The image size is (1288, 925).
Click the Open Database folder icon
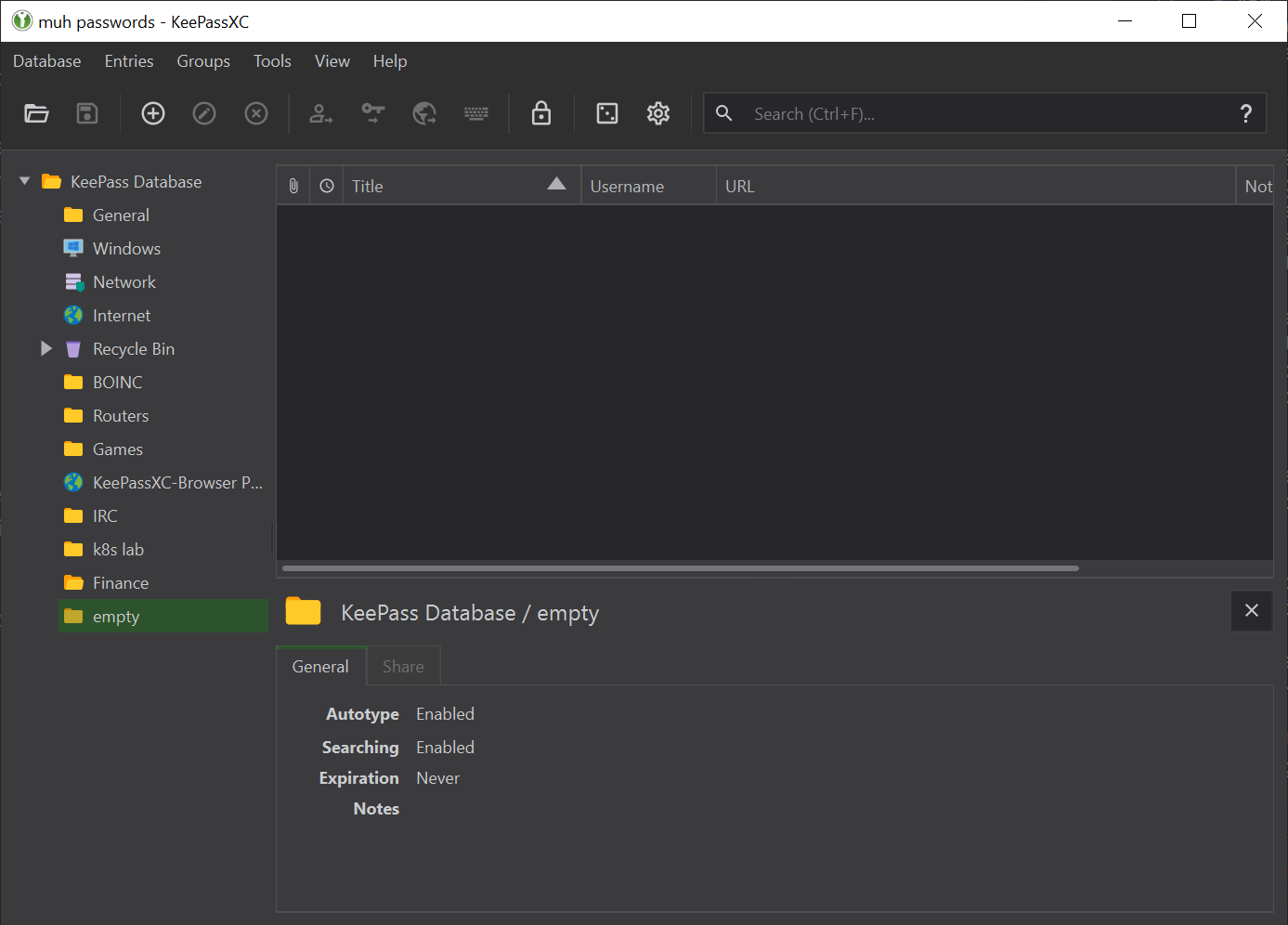point(36,112)
